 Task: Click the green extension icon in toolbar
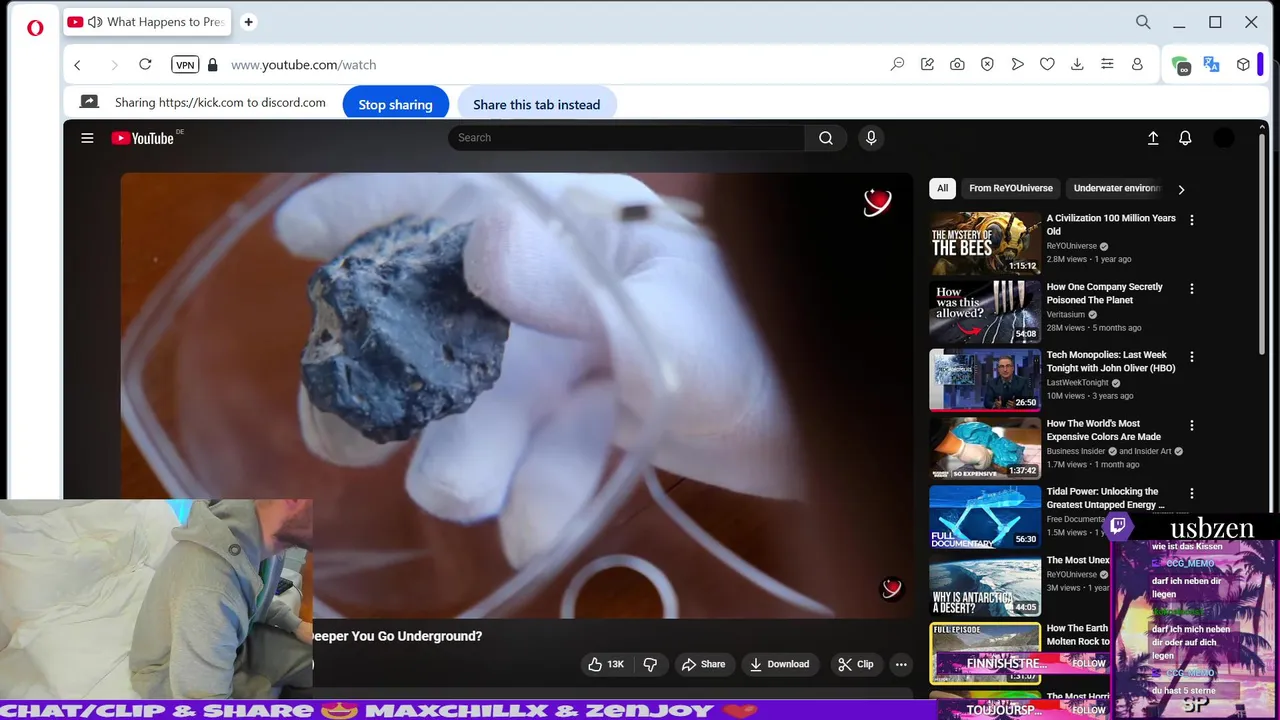coord(1181,65)
